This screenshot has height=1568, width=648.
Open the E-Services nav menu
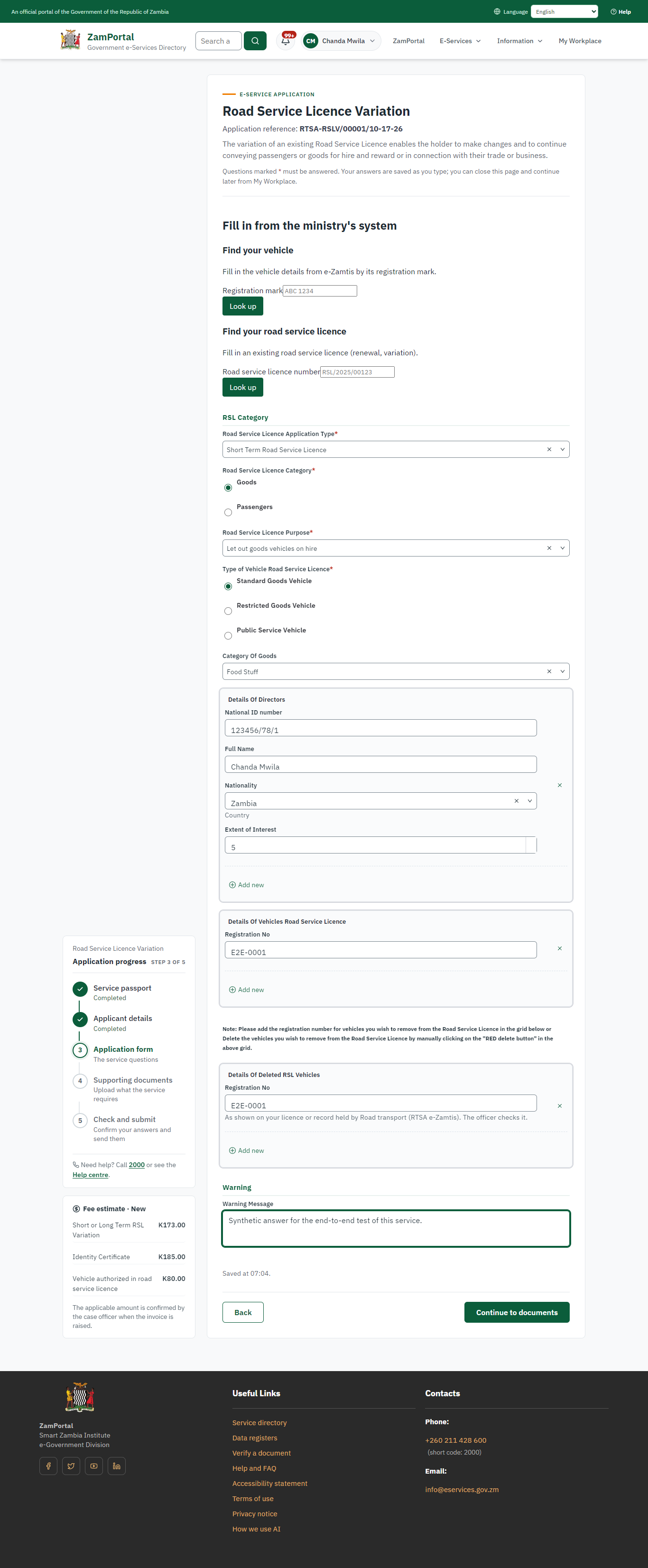[460, 41]
